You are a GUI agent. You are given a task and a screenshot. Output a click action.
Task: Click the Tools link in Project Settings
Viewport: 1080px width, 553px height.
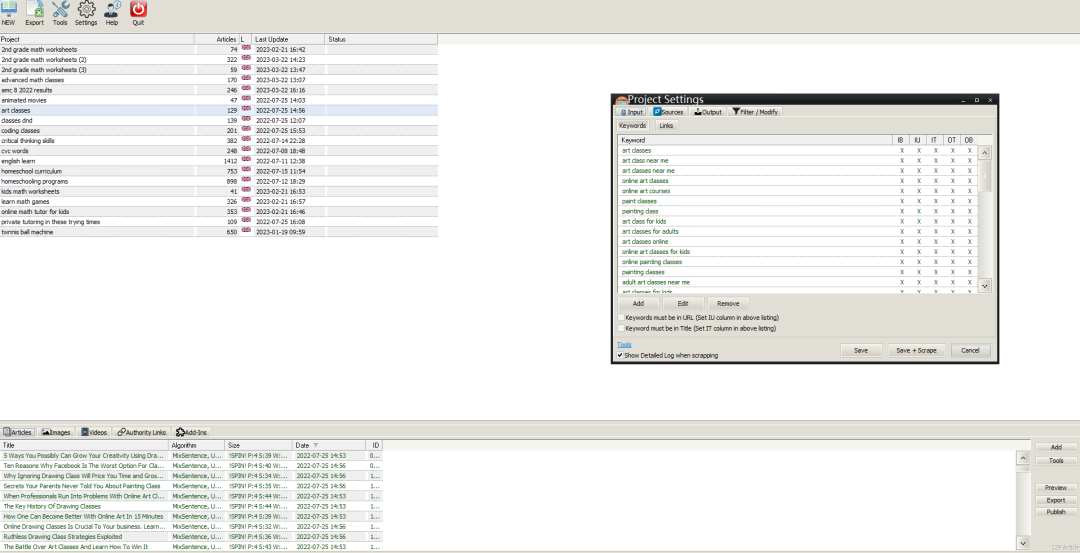pyautogui.click(x=624, y=344)
